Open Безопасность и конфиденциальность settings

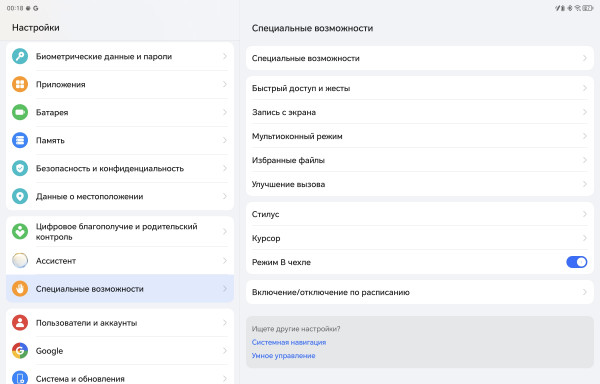[x=120, y=168]
